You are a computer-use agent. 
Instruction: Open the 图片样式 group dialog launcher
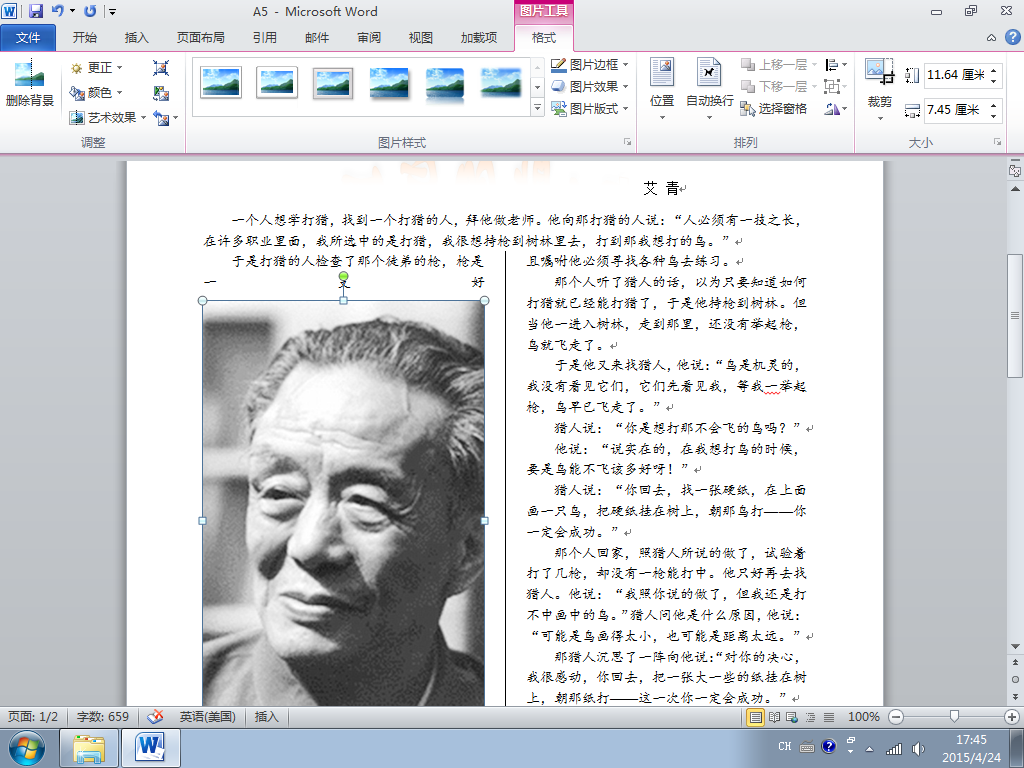[628, 142]
